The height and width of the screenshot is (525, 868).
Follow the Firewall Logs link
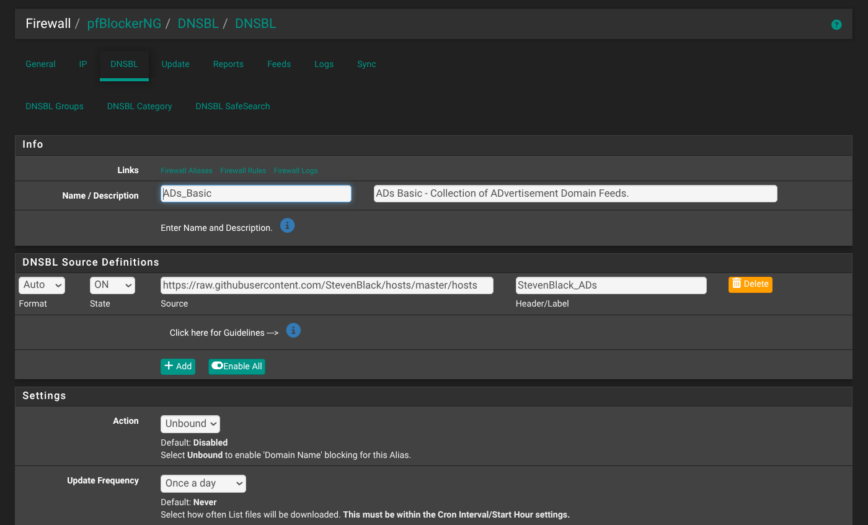click(296, 171)
